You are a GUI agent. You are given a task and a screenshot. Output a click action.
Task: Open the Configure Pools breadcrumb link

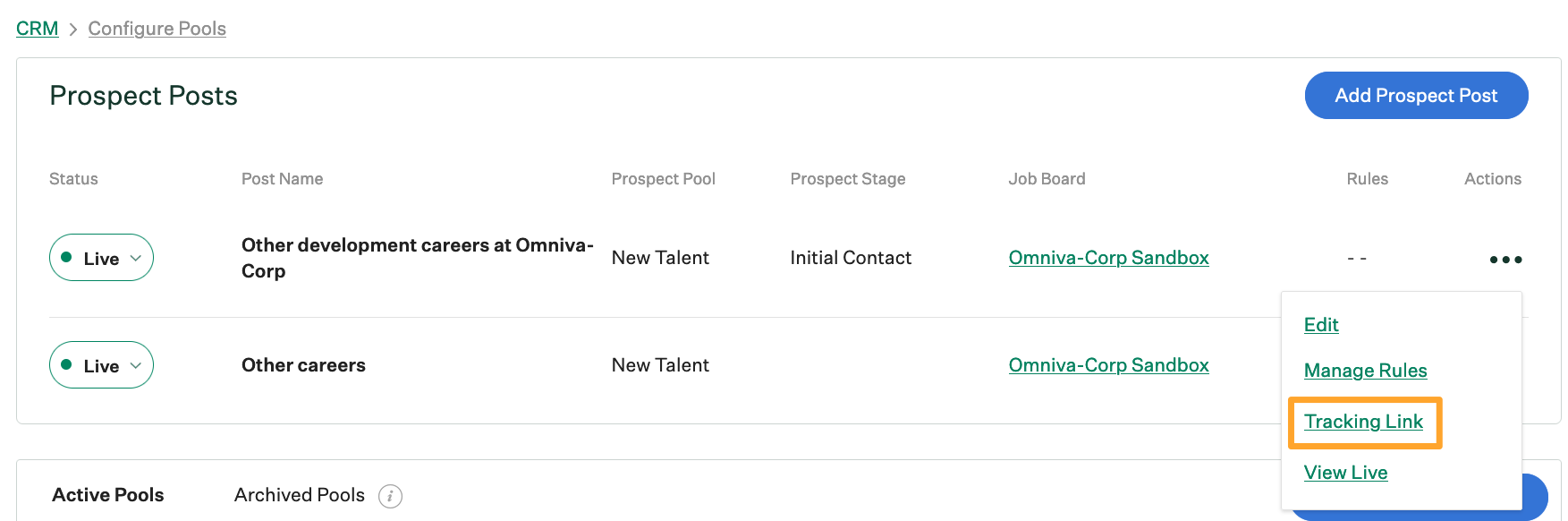tap(157, 28)
